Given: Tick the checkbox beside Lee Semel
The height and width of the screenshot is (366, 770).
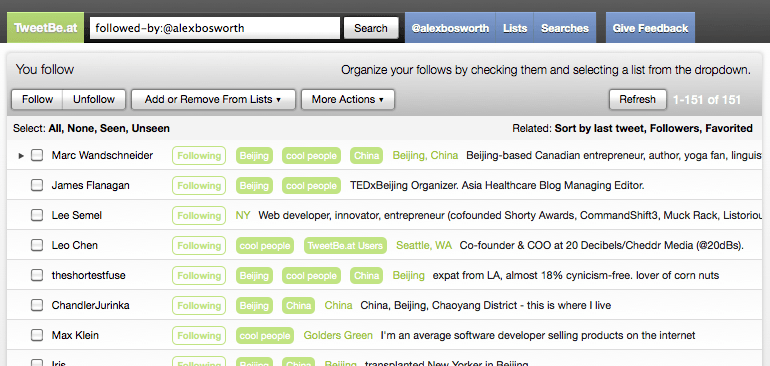Looking at the screenshot, I should coord(37,216).
